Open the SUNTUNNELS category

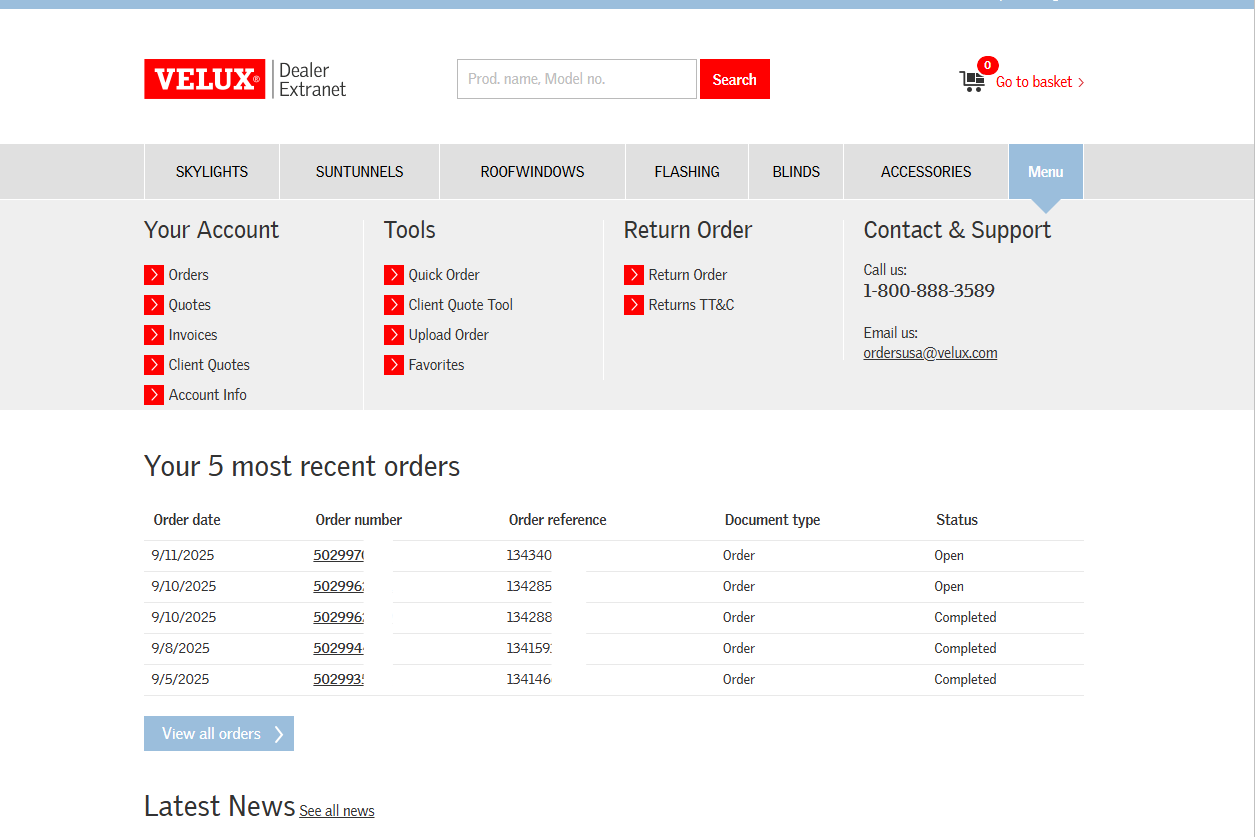(360, 172)
